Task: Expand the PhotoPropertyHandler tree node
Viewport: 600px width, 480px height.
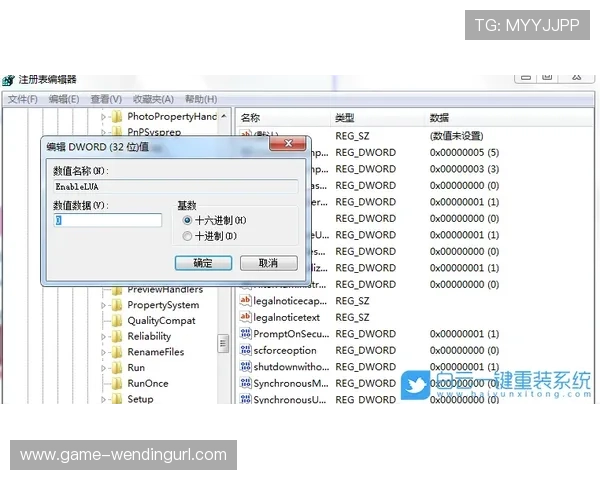Action: pos(103,117)
